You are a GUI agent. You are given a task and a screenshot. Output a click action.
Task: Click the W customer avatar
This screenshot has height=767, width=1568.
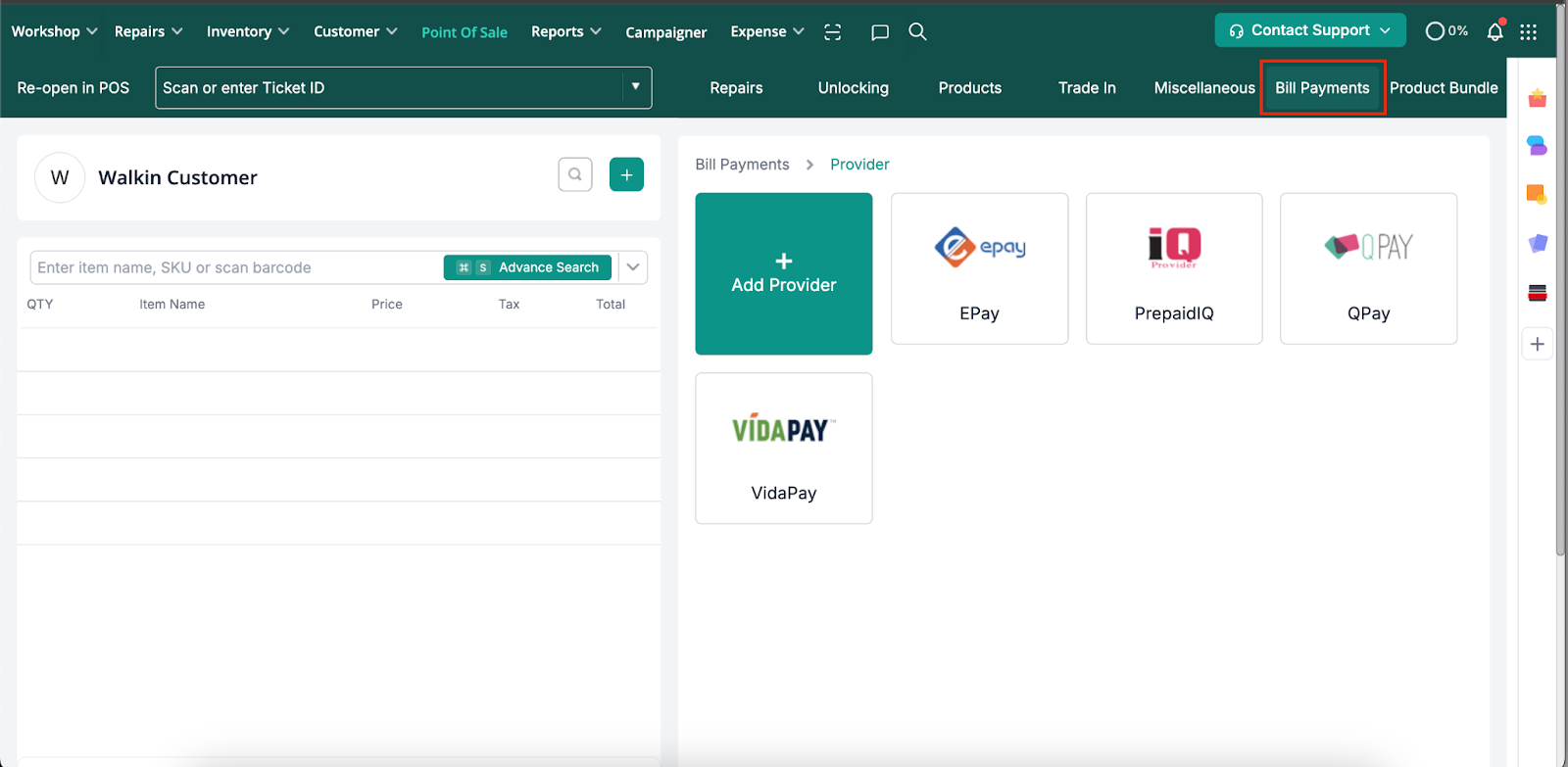pyautogui.click(x=60, y=177)
